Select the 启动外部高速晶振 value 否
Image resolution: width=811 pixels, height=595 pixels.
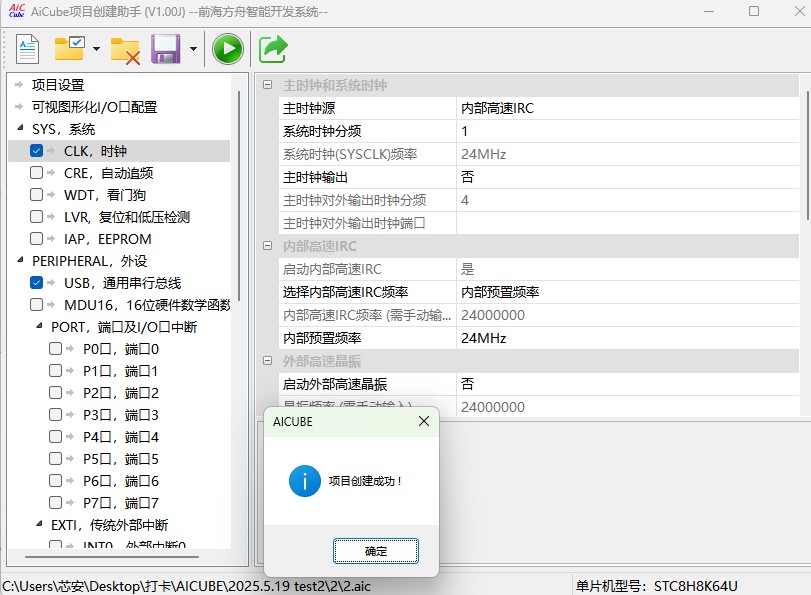(x=627, y=384)
